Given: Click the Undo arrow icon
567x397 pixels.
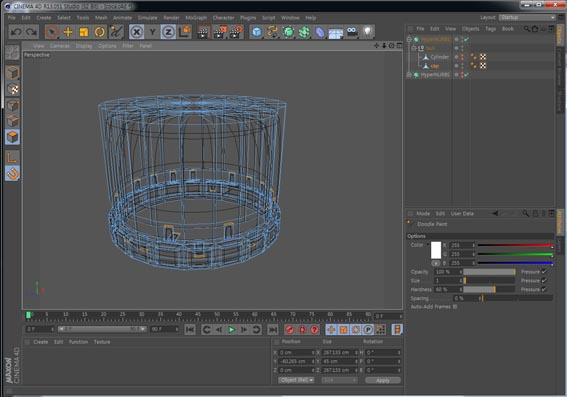Looking at the screenshot, I should point(16,32).
